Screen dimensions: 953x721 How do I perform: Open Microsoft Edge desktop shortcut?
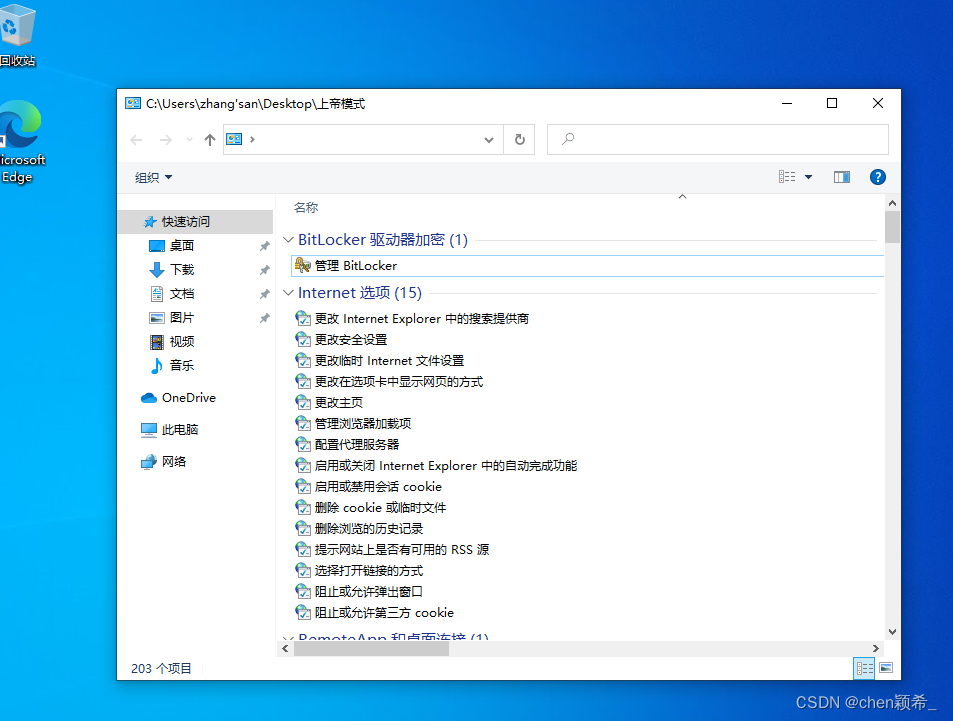(x=21, y=141)
